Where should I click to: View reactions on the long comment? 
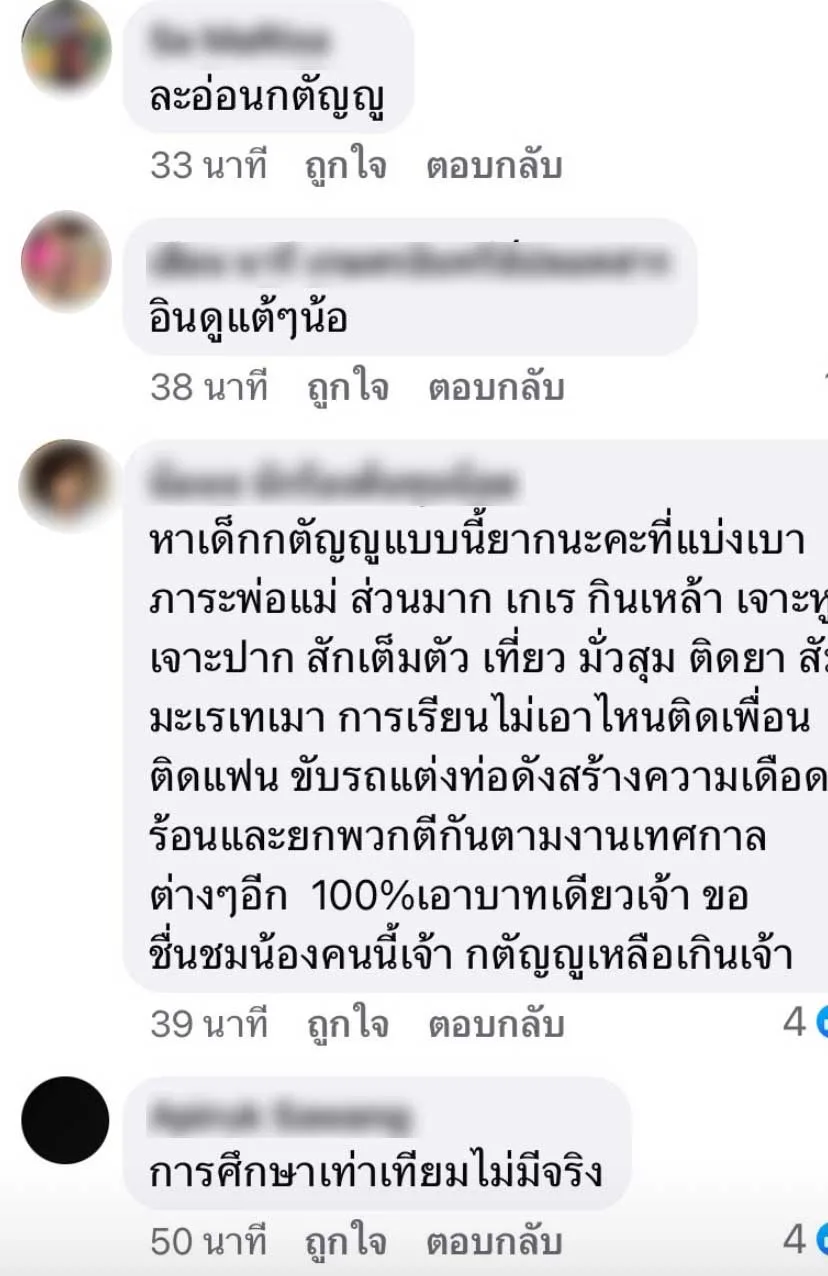(806, 1023)
